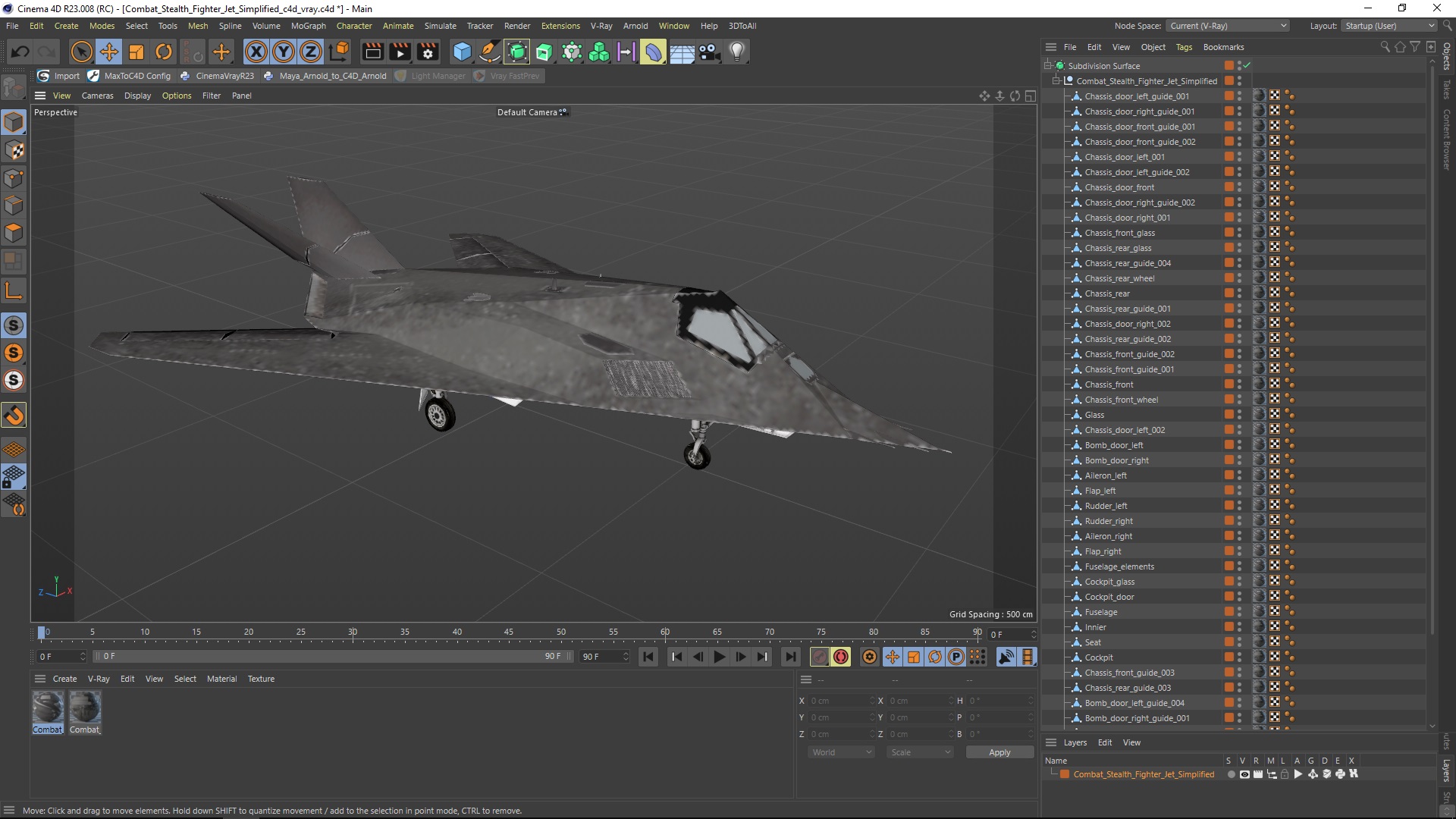
Task: Toggle layer visibility eye for Combat_Stealth_Fighter_Jet_Simplified
Action: (x=1244, y=774)
